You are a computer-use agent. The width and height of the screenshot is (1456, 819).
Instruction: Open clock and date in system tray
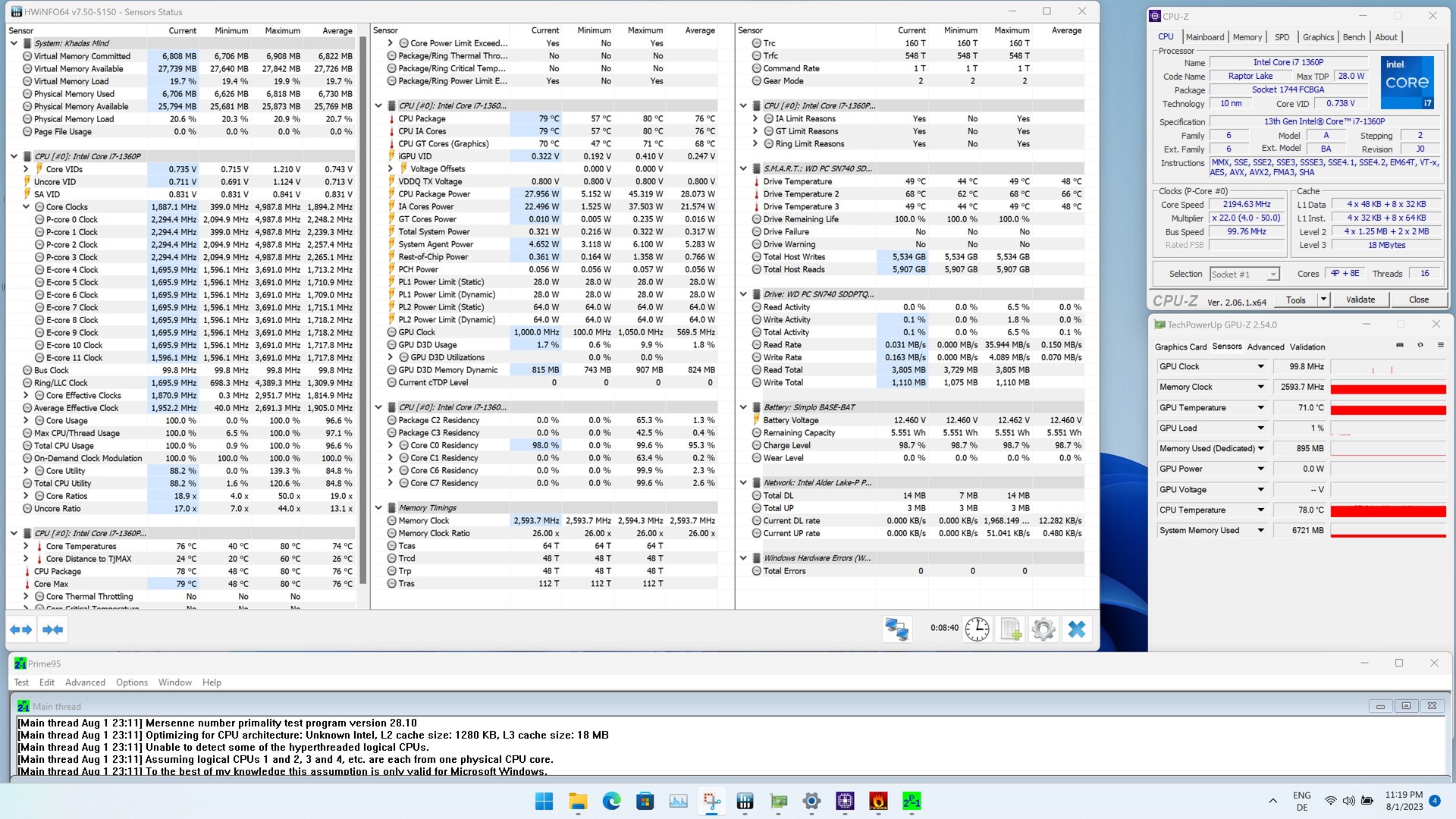pos(1404,801)
